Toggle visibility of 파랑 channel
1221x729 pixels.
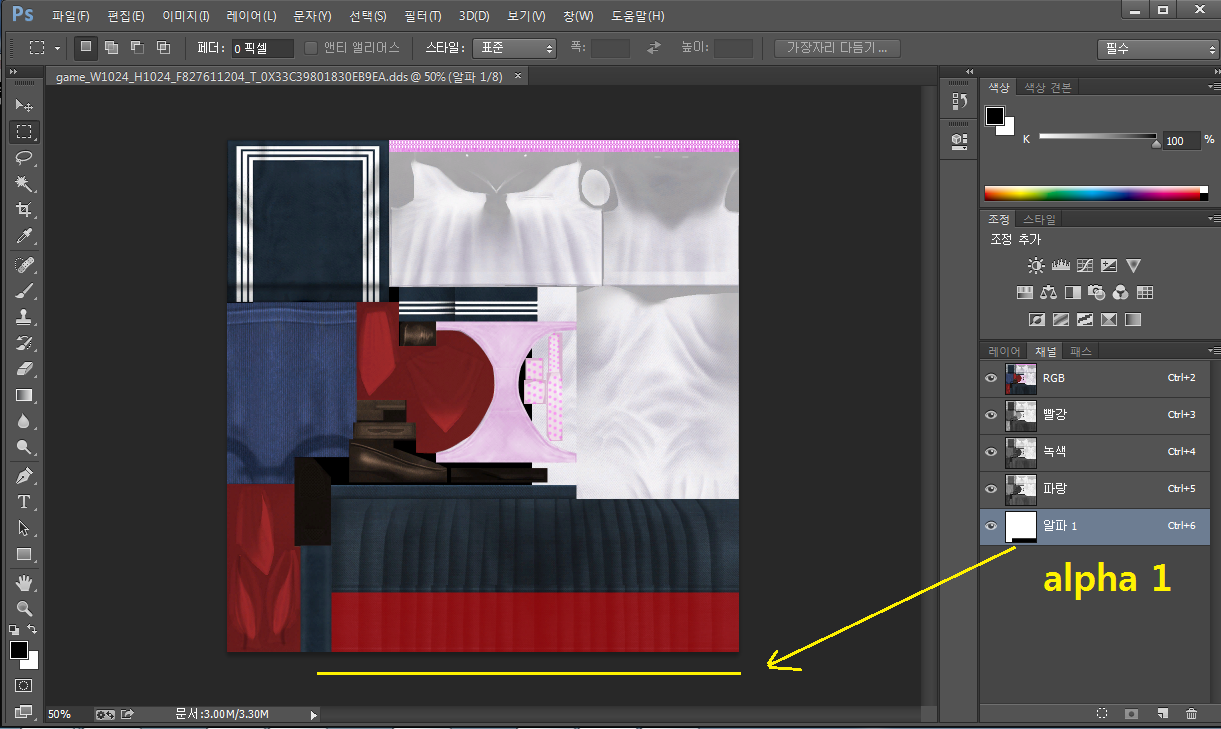[x=991, y=489]
